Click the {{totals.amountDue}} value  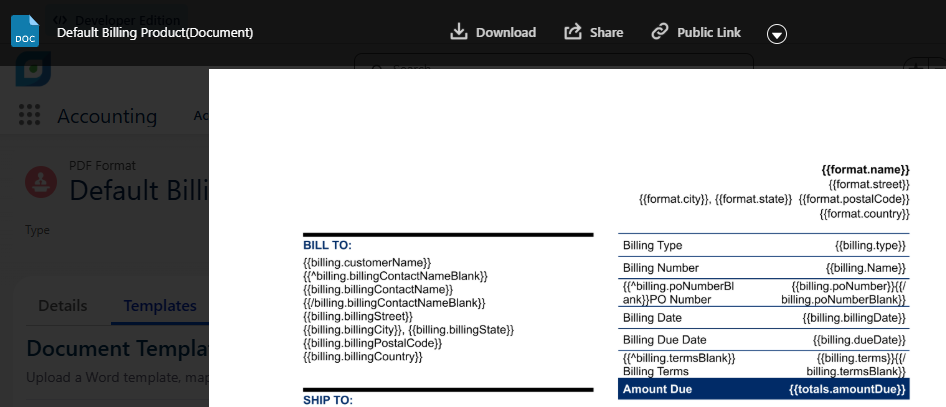coord(848,389)
